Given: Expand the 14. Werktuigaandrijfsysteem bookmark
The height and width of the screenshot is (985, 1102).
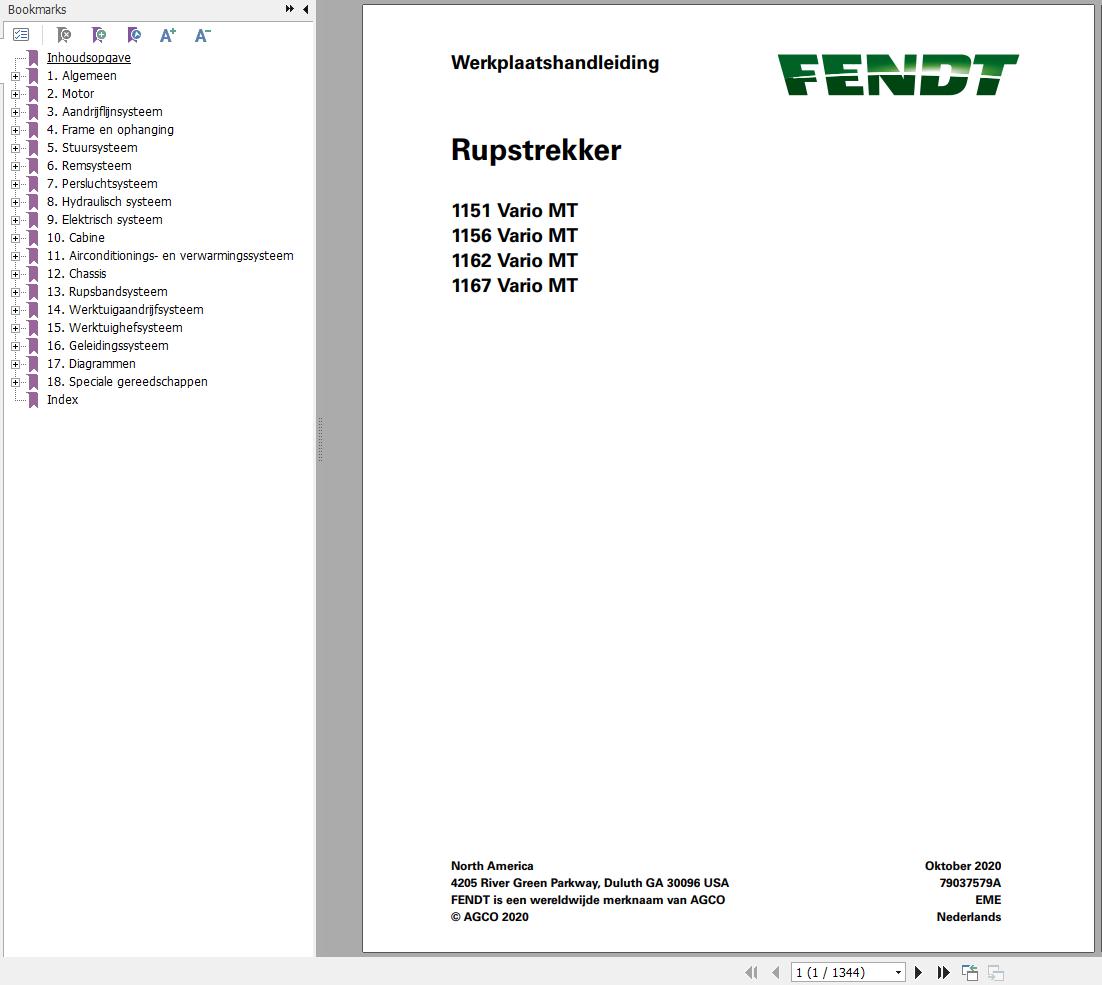Looking at the screenshot, I should pyautogui.click(x=15, y=310).
